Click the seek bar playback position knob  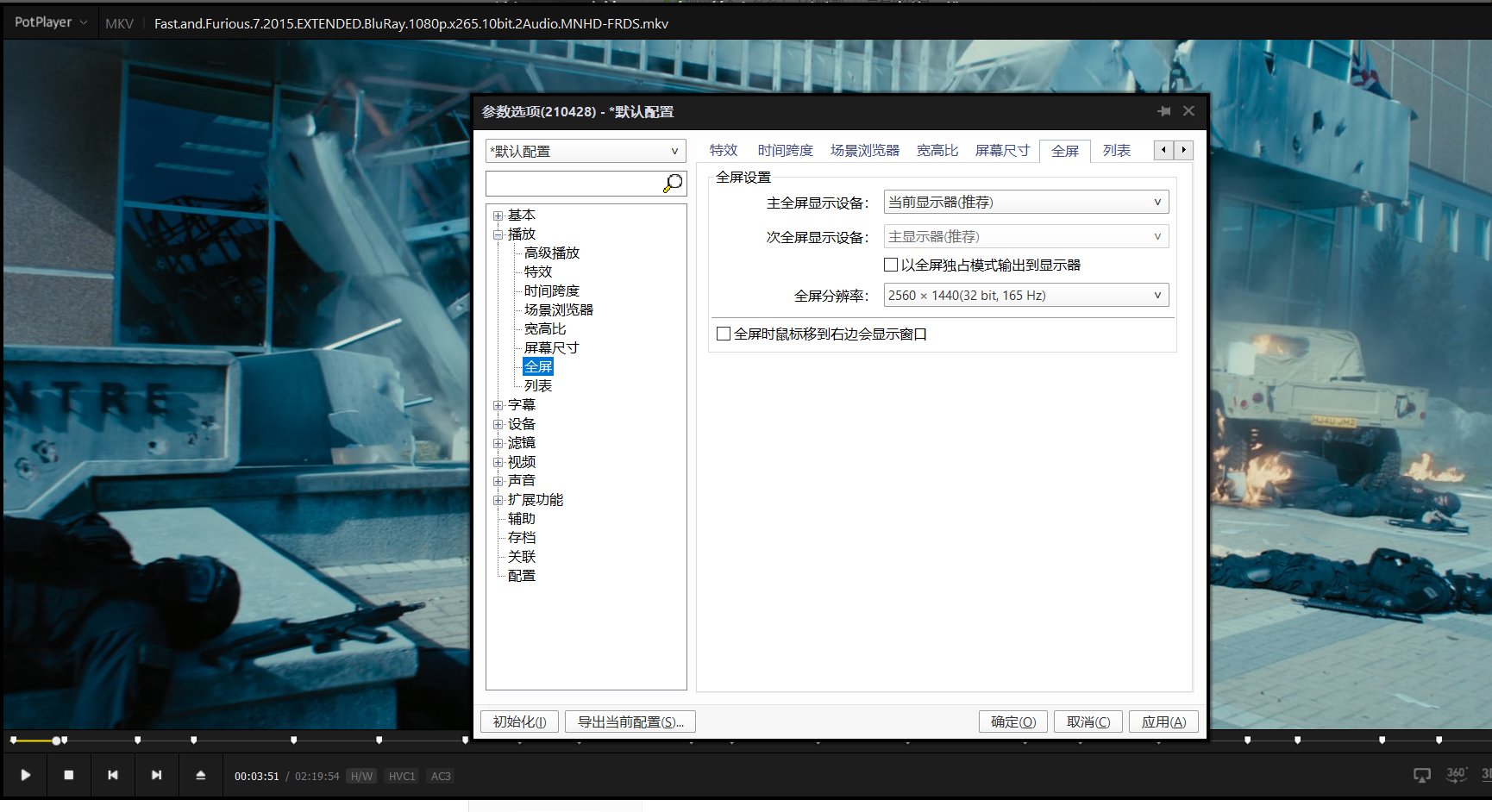point(56,740)
